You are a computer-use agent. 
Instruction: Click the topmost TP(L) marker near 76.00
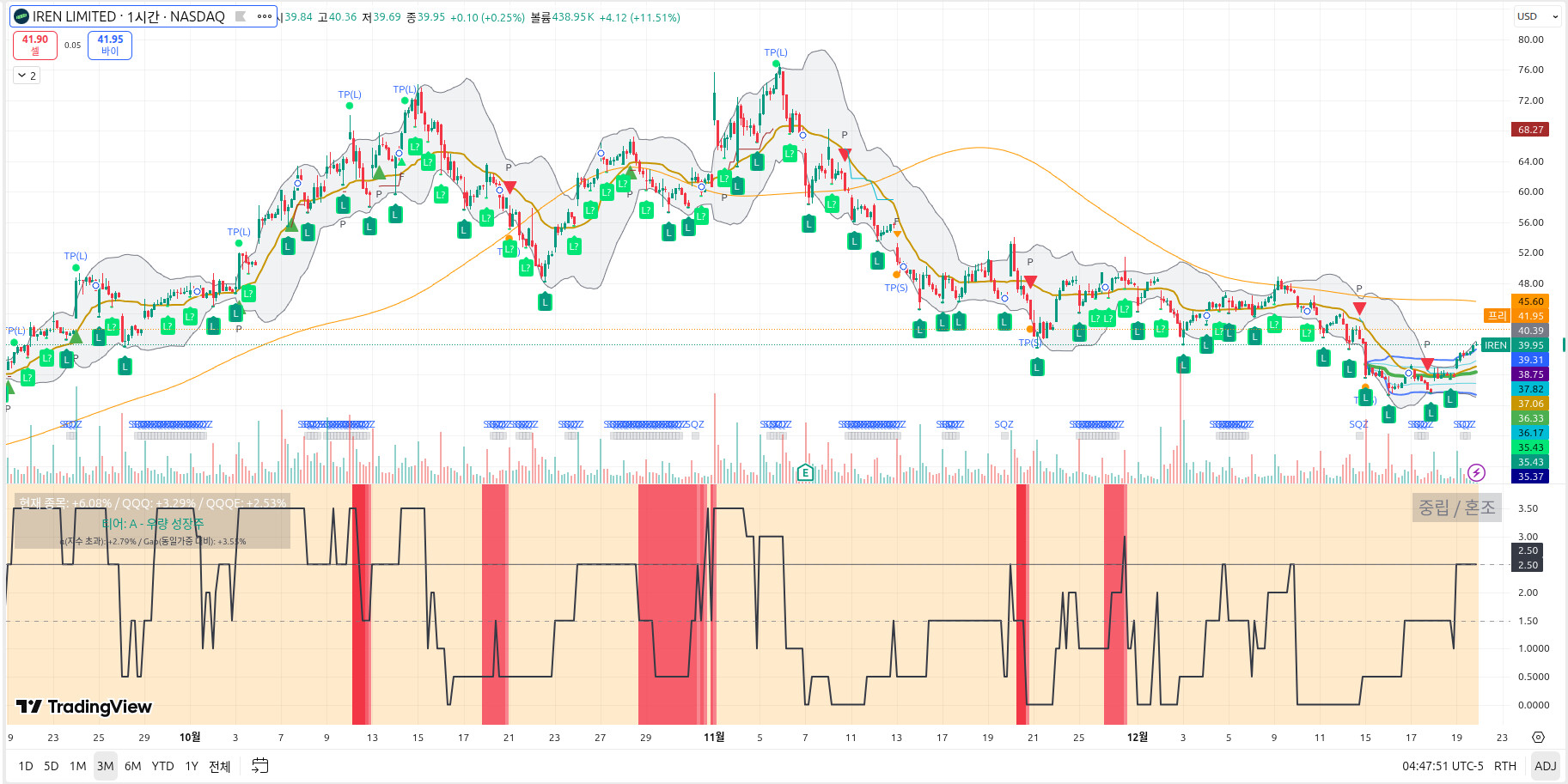click(776, 52)
